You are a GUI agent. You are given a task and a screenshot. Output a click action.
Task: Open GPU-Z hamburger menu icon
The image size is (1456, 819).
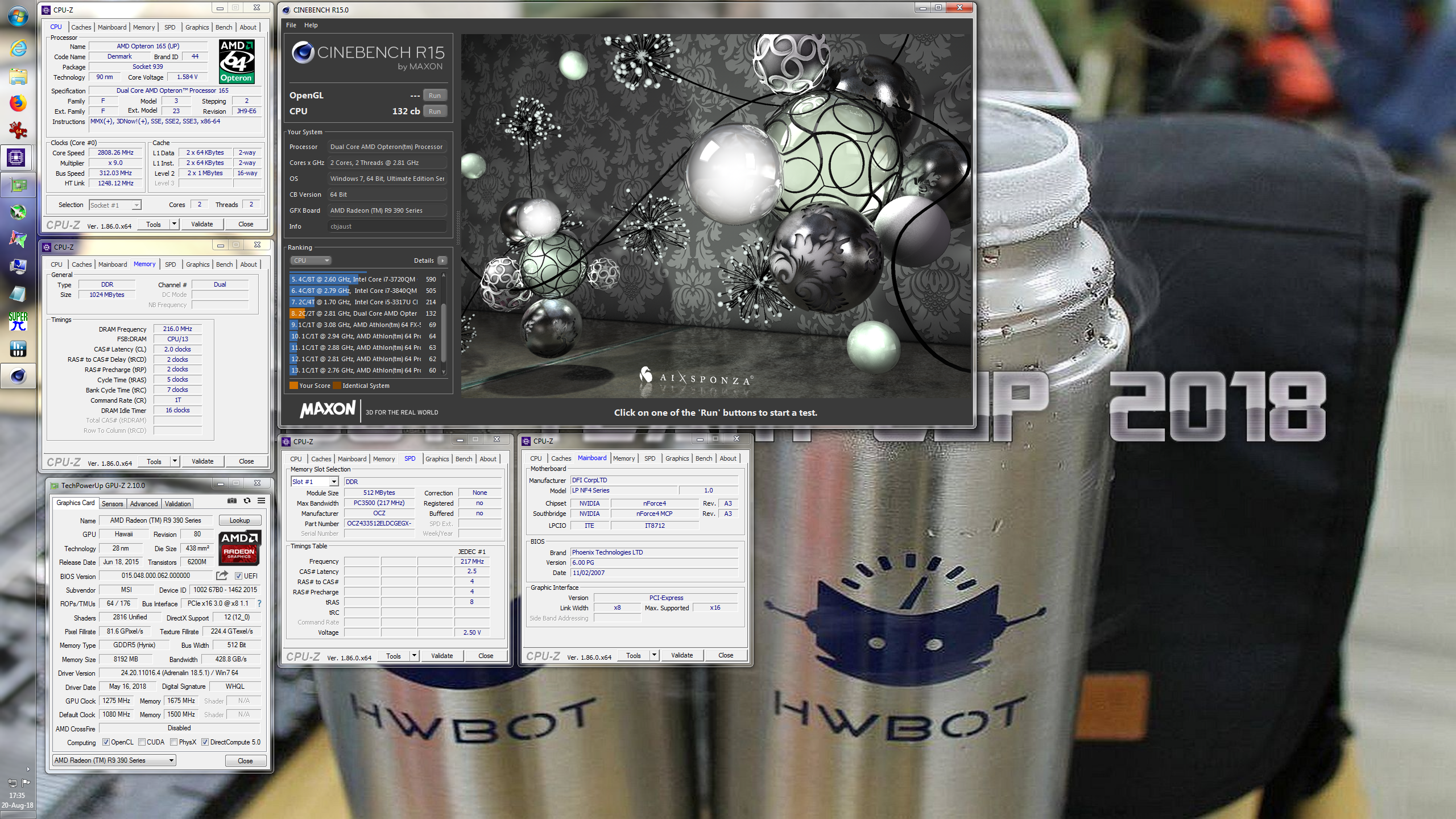click(262, 500)
